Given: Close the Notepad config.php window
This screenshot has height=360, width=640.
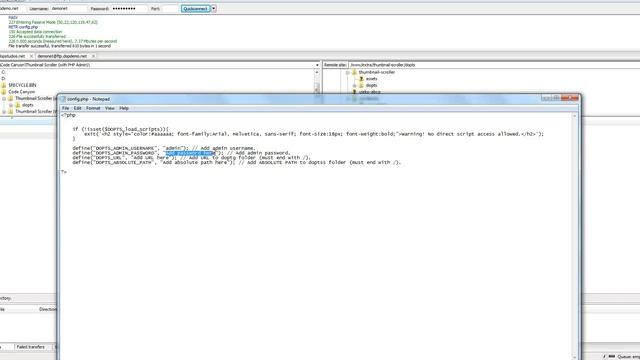Looking at the screenshot, I should [x=570, y=98].
